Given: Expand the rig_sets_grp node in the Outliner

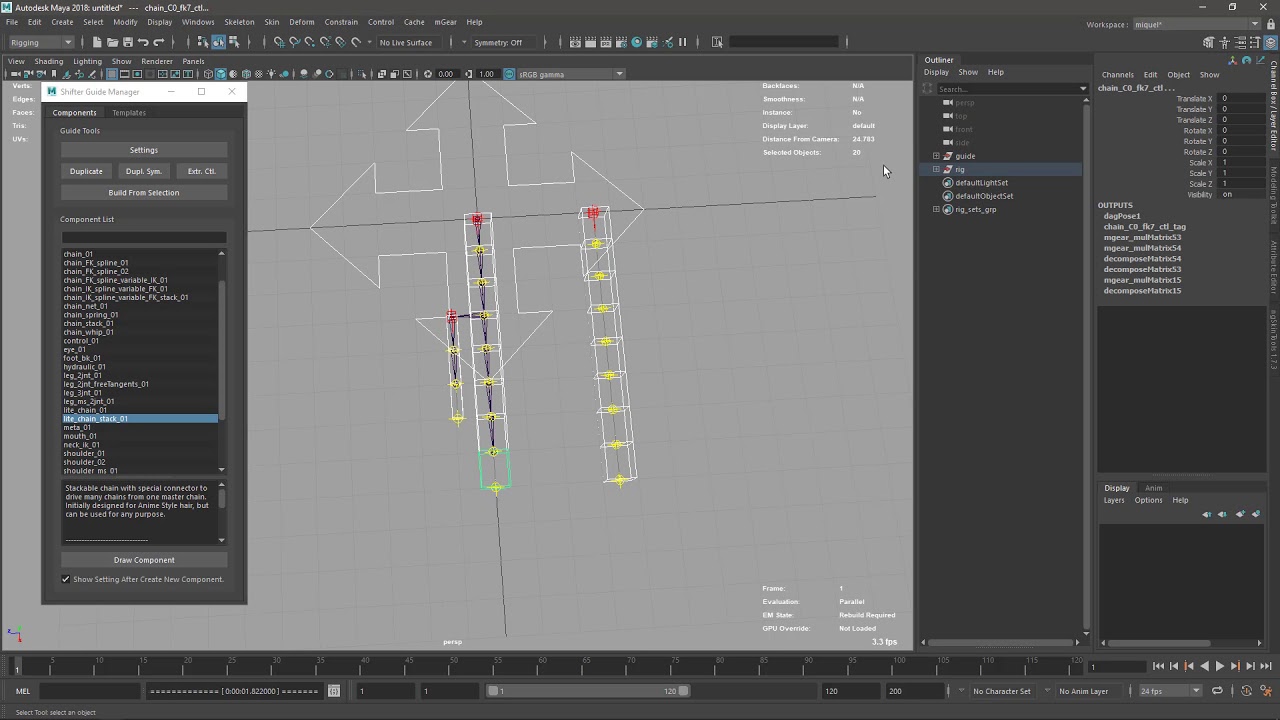Looking at the screenshot, I should [x=936, y=209].
